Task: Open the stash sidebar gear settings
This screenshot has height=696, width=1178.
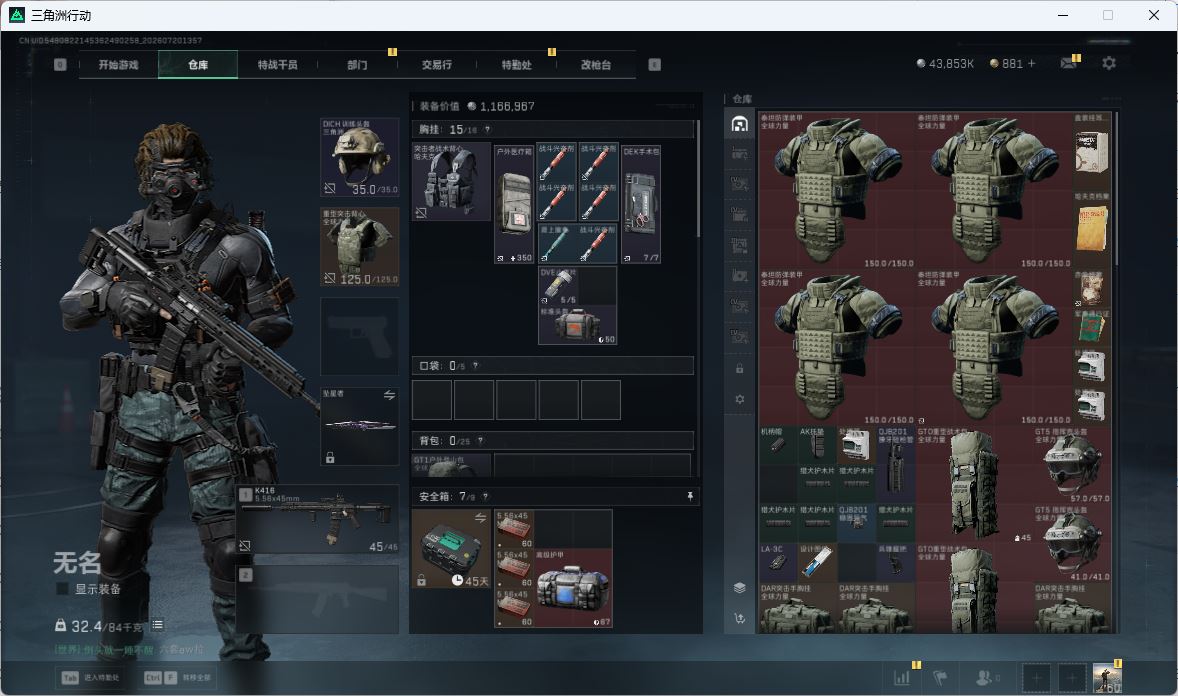Action: pyautogui.click(x=739, y=399)
